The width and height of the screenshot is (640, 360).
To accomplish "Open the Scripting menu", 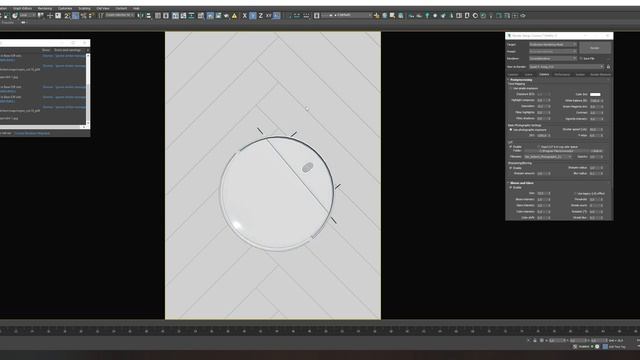I will tap(84, 8).
